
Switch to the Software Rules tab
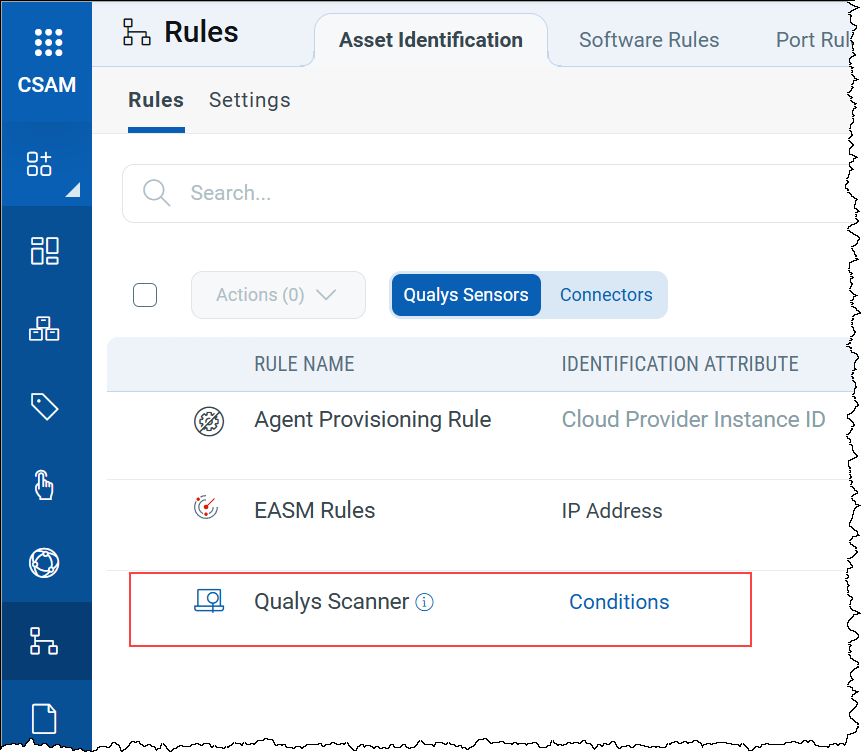649,40
